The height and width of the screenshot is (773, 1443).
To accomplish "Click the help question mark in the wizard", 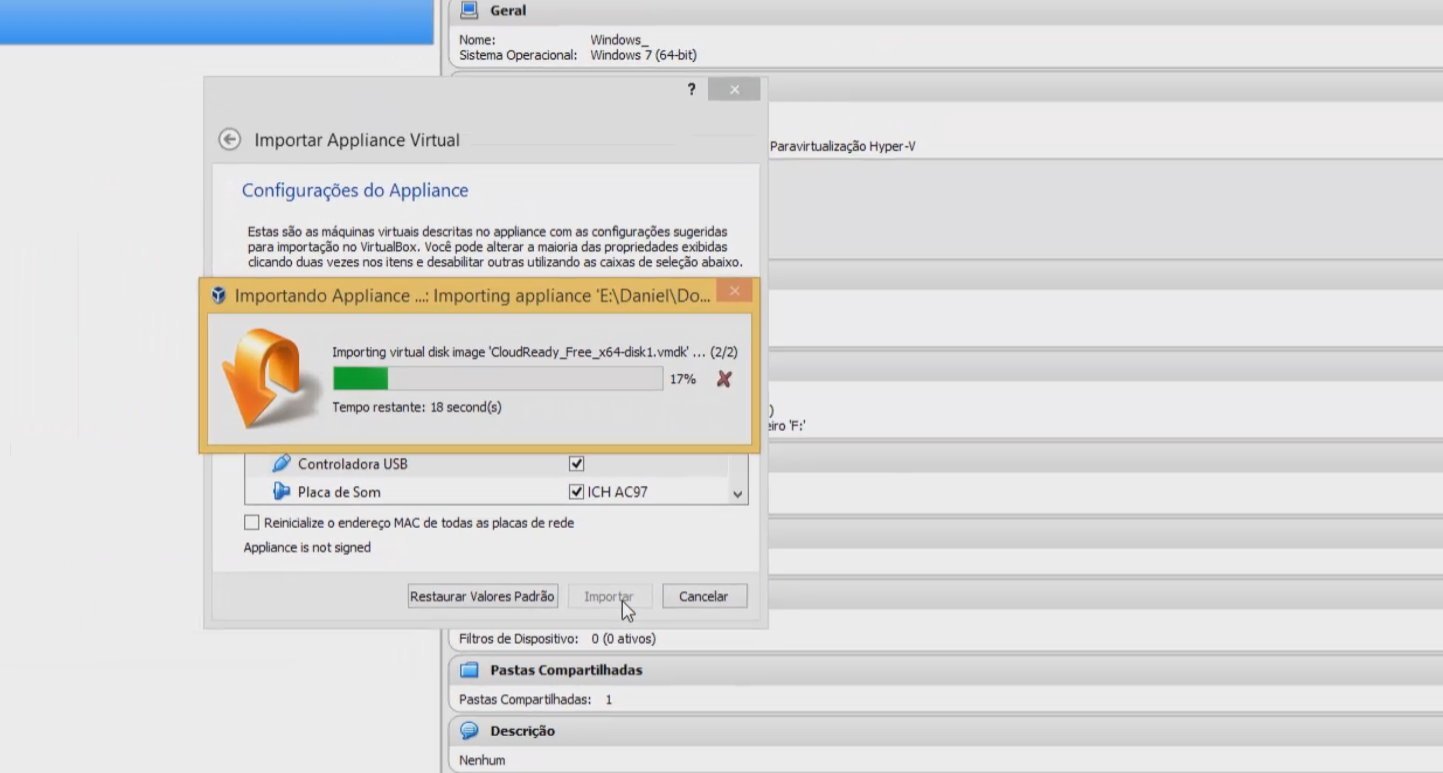I will (691, 89).
